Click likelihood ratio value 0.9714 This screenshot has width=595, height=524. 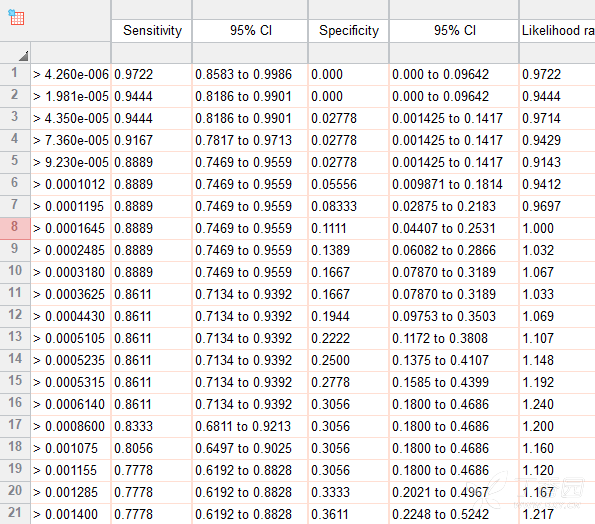(557, 118)
